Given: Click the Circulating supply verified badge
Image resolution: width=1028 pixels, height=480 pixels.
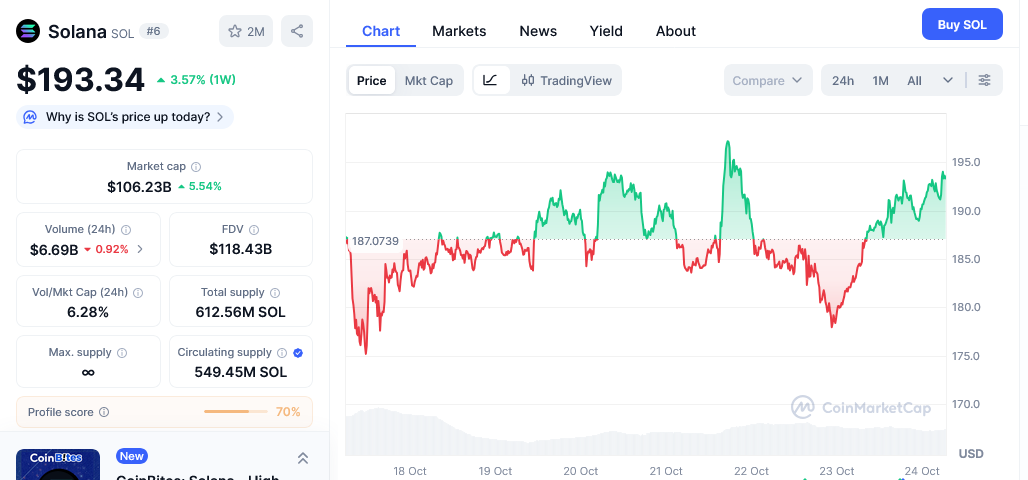Looking at the screenshot, I should [x=298, y=353].
